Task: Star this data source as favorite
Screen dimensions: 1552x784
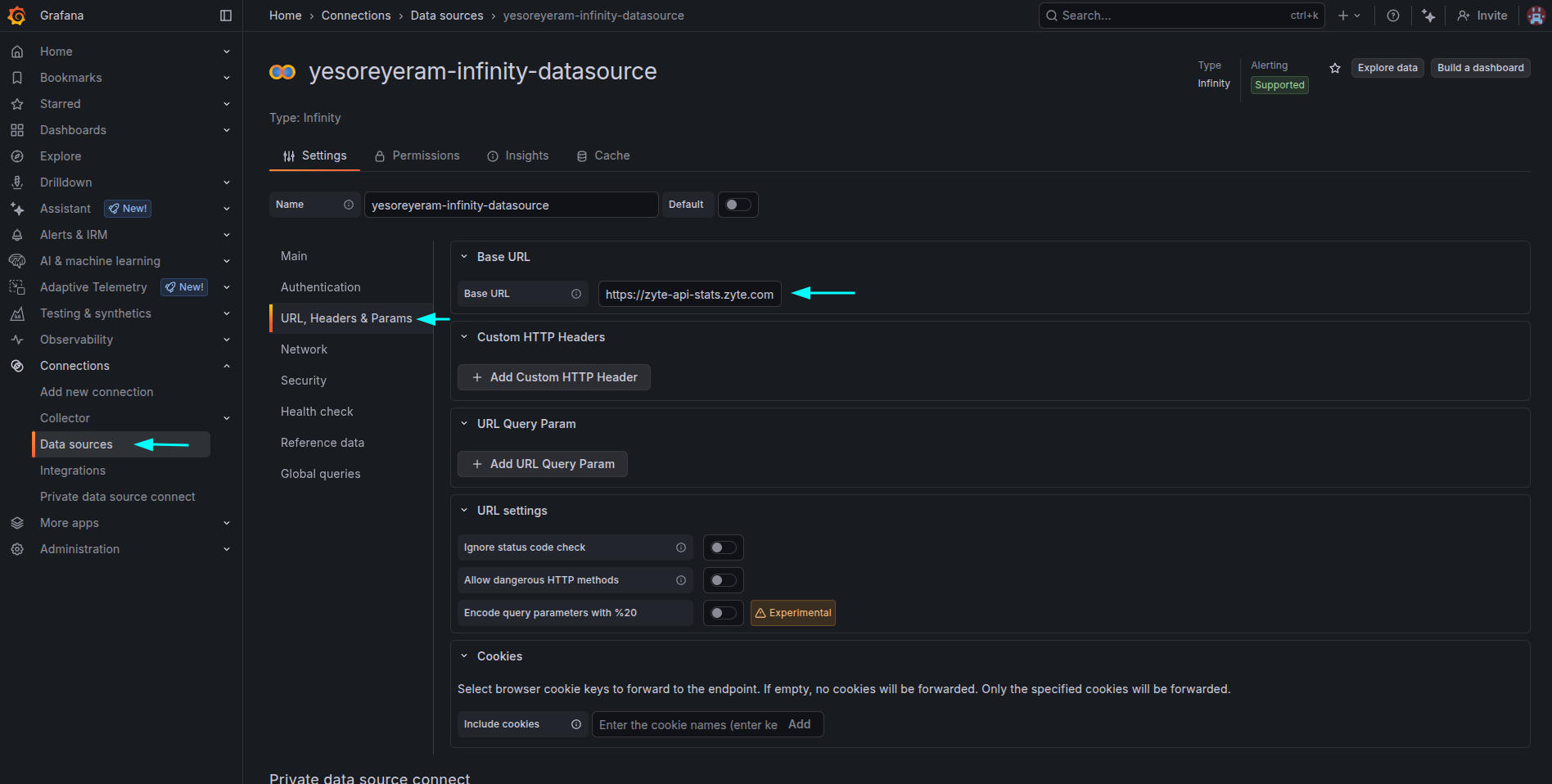Action: click(x=1335, y=68)
